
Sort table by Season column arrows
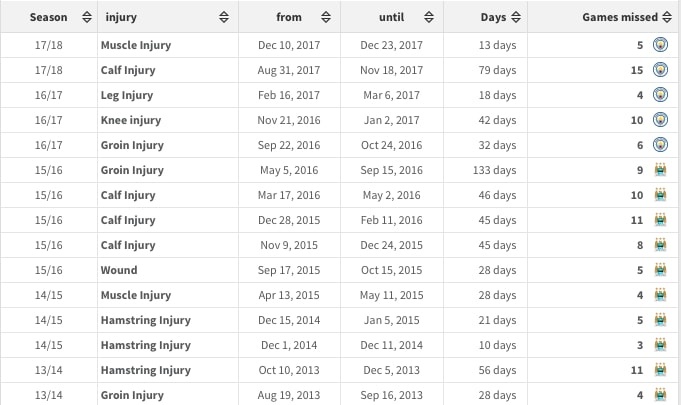pyautogui.click(x=86, y=17)
